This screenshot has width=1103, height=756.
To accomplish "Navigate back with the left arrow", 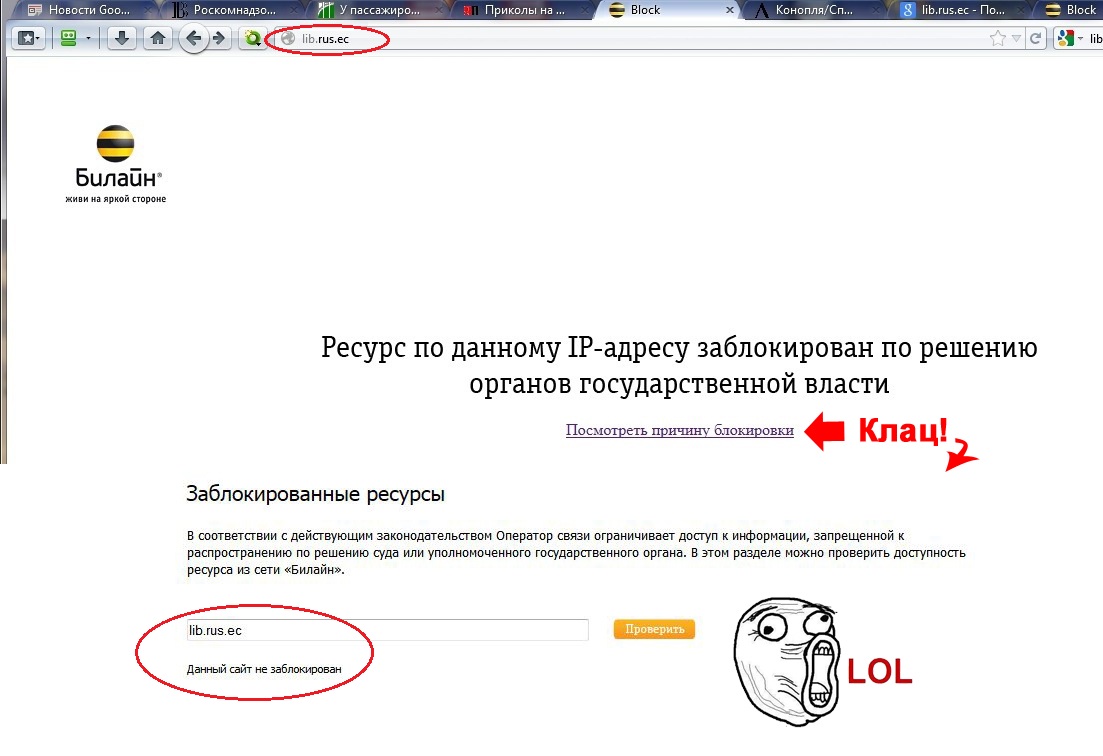I will coord(193,38).
